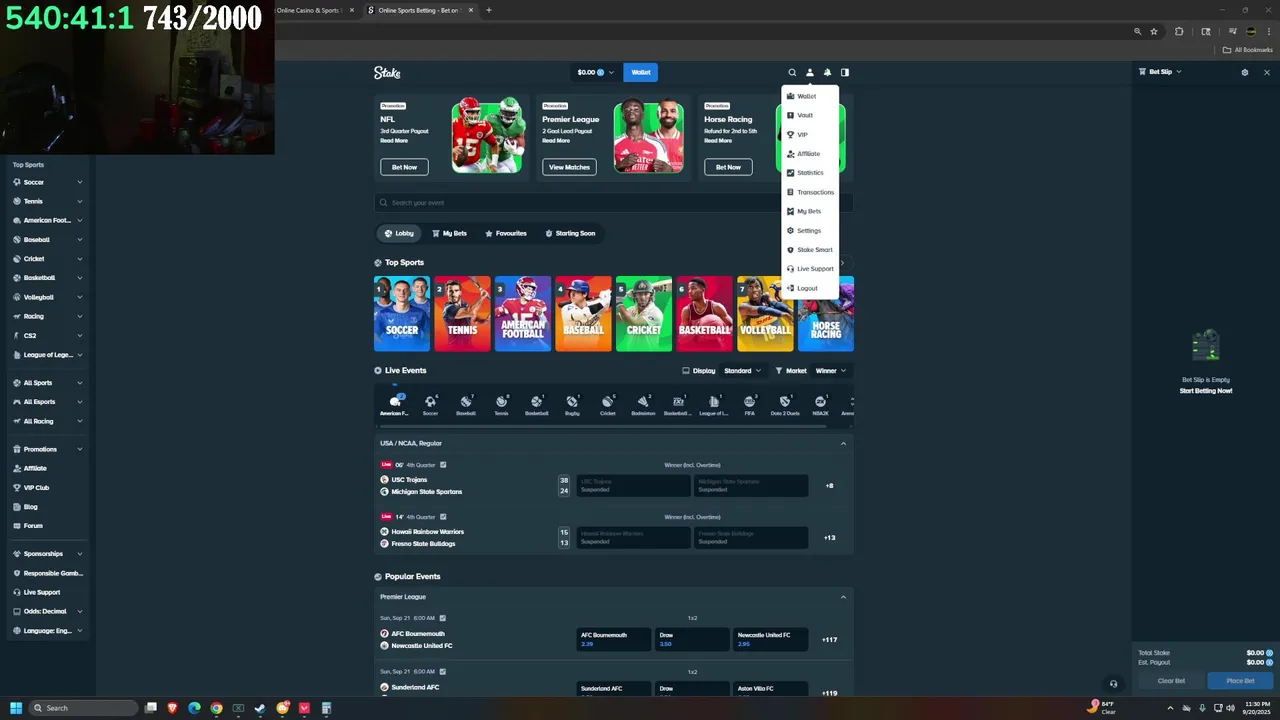Click the Clear Bet button
The image size is (1280, 720).
coord(1171,681)
